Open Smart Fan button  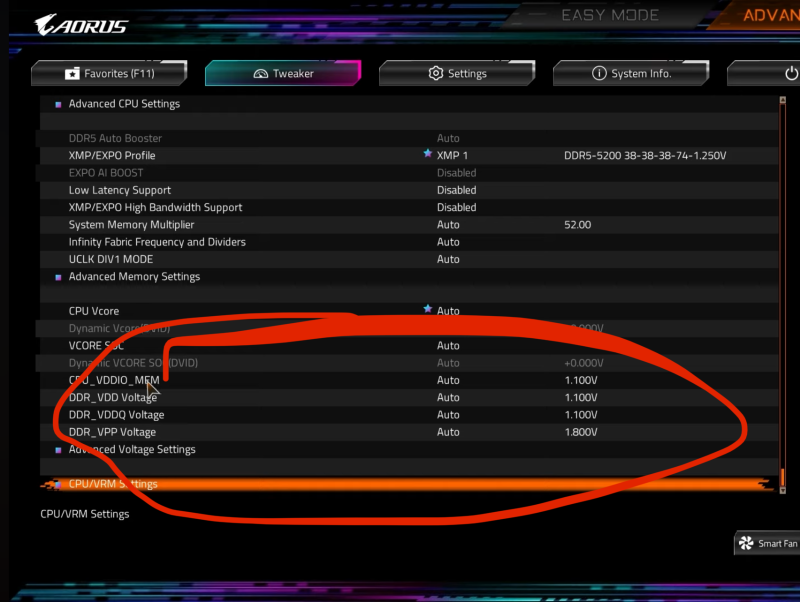click(x=767, y=543)
